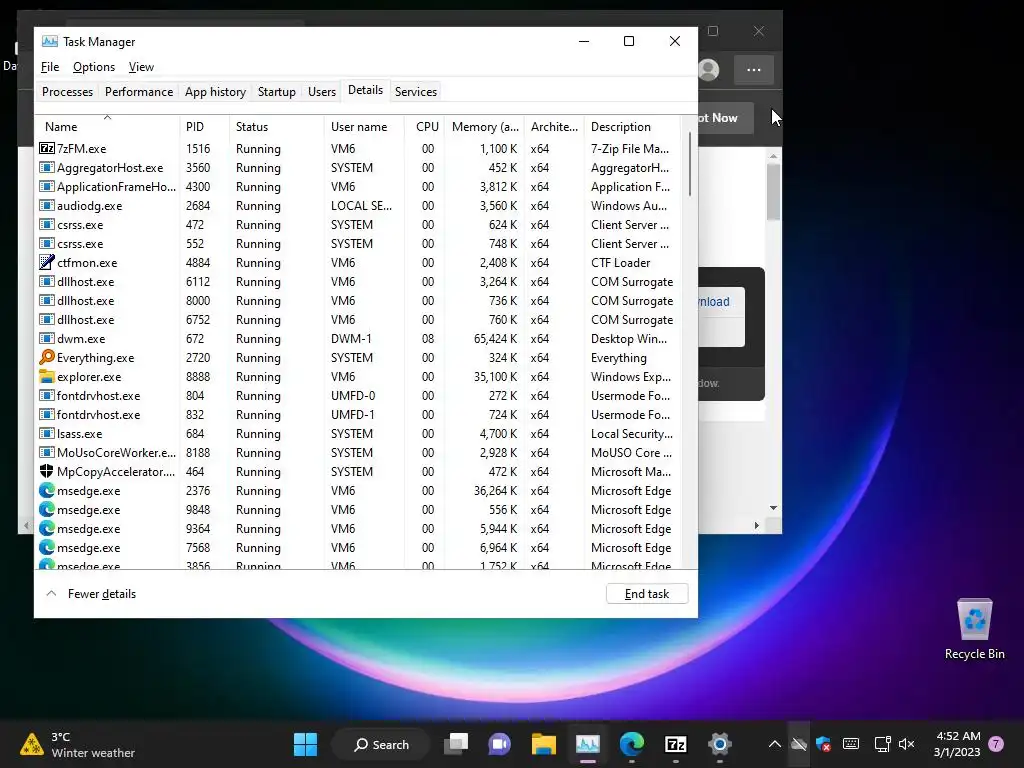Click the background window's scroll-right arrow
1024x768 pixels.
click(756, 525)
